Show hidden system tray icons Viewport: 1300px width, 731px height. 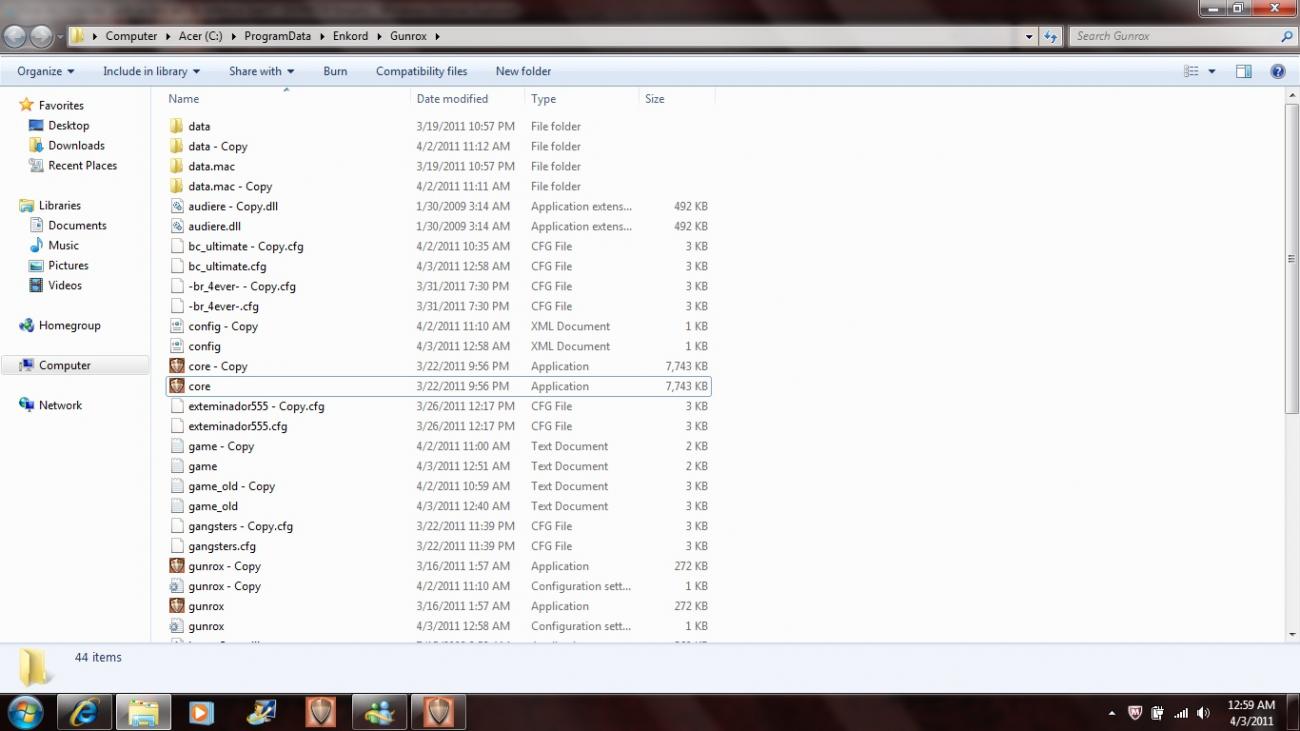pyautogui.click(x=1112, y=713)
